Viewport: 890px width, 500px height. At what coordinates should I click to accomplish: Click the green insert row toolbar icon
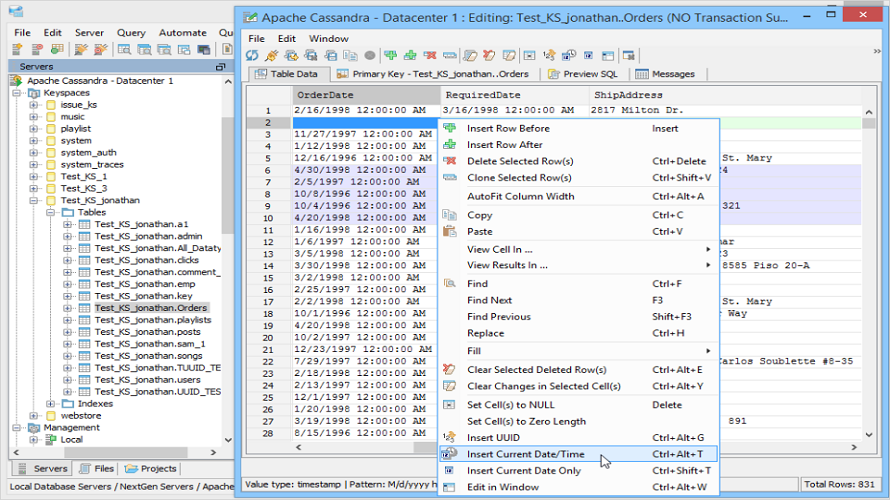[x=389, y=56]
